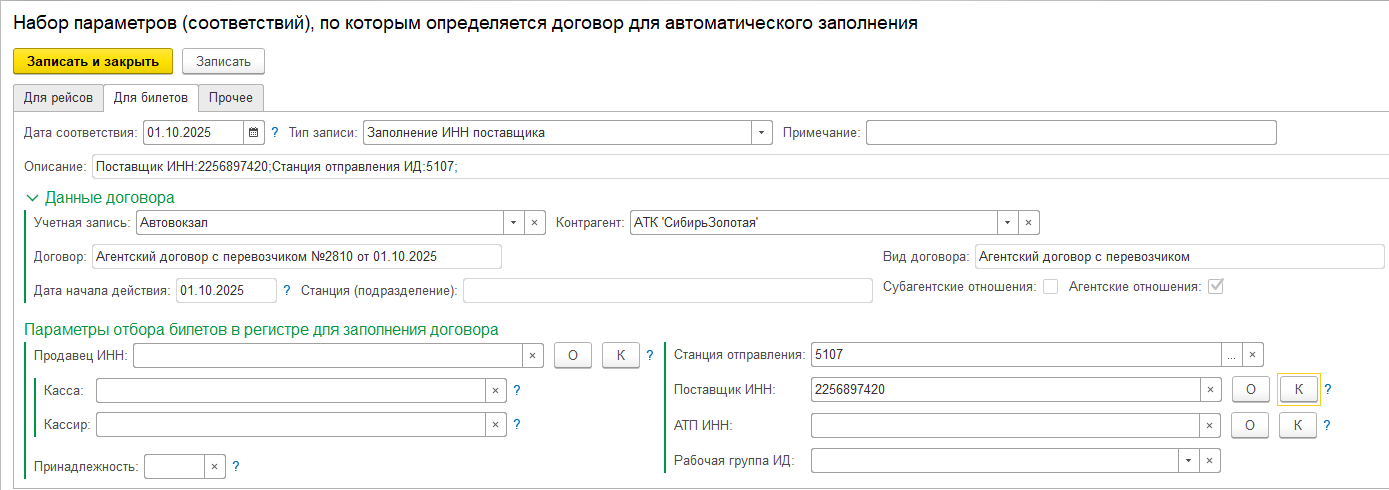Toggle Агентские отношения checkbox
1389x490 pixels.
[x=1216, y=287]
